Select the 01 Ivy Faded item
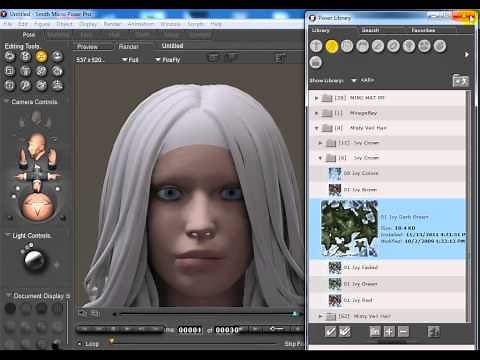The width and height of the screenshot is (480, 360). 387,268
